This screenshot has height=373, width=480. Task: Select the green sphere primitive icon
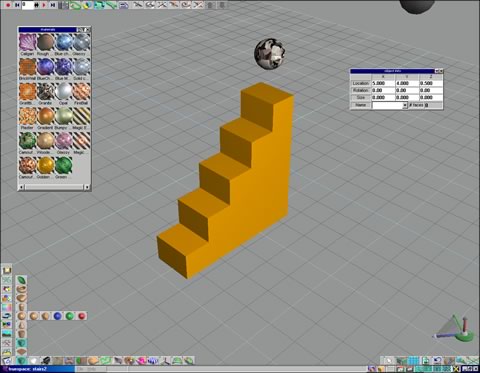(70, 316)
